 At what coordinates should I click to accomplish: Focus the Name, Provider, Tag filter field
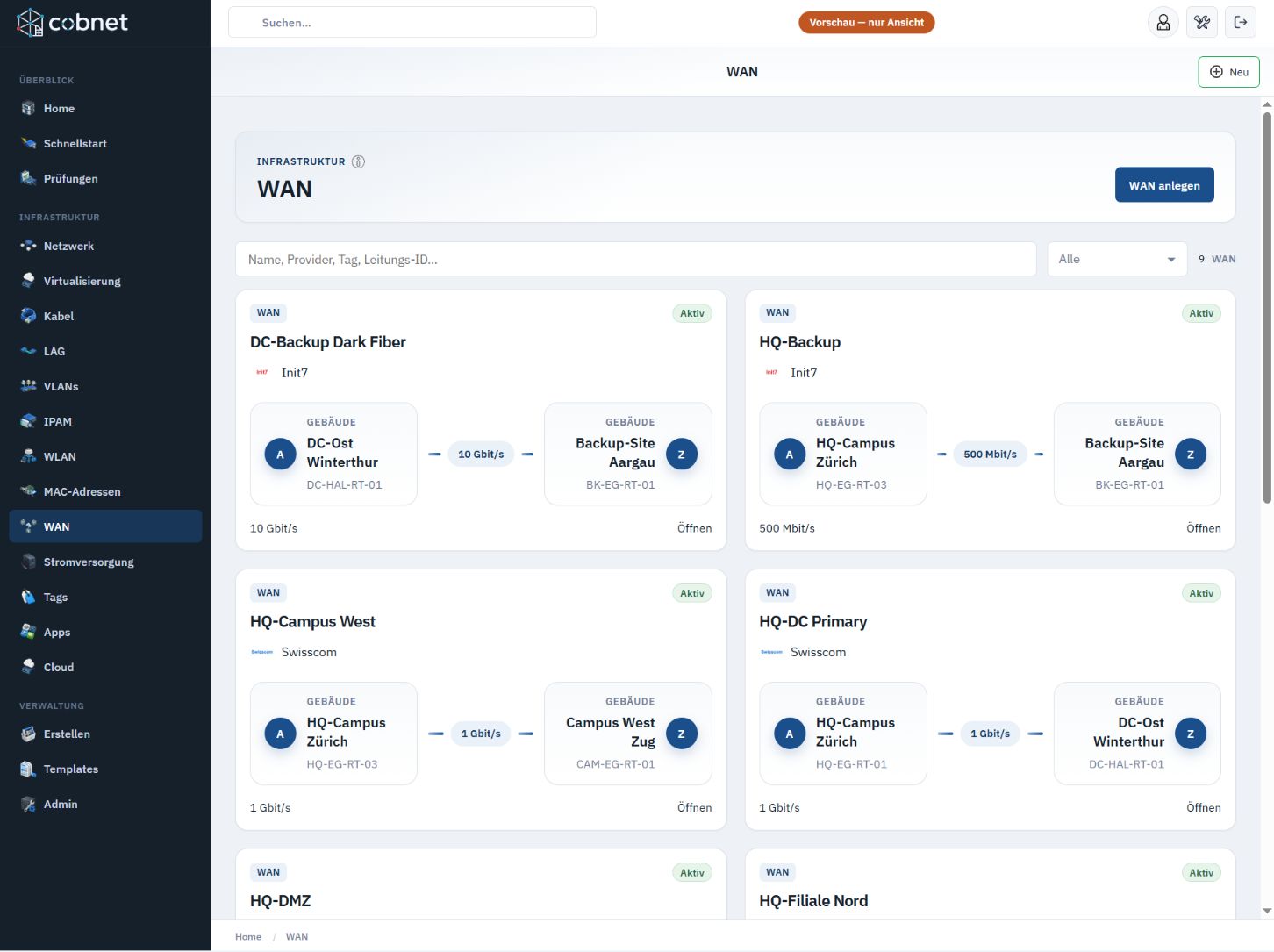[x=636, y=260]
